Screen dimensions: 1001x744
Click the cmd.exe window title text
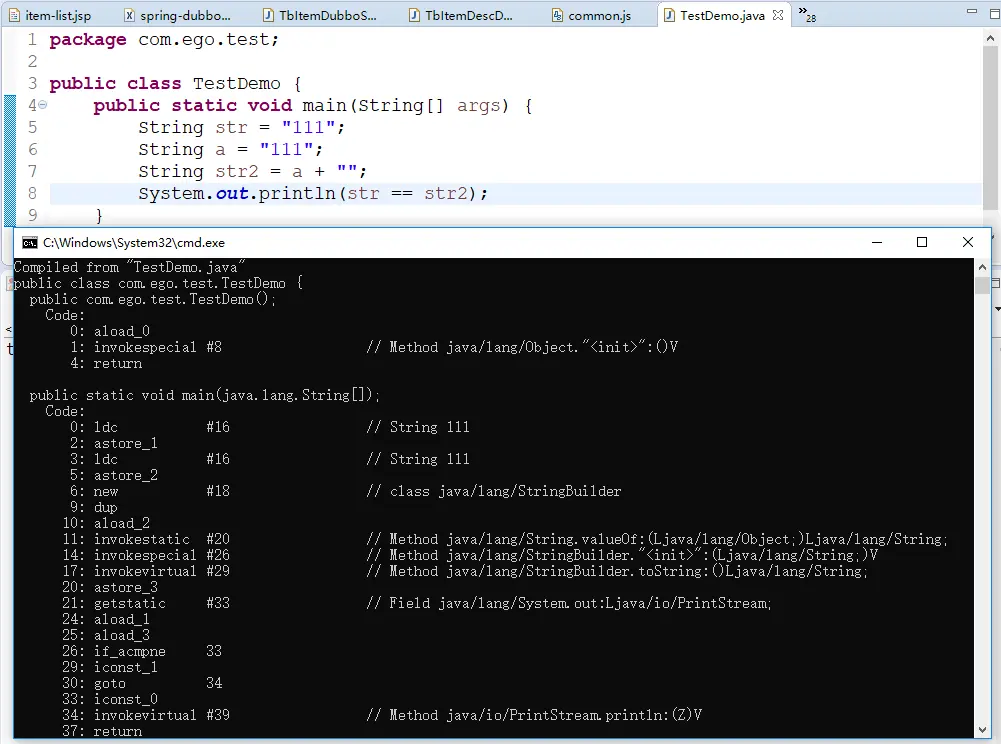(x=134, y=243)
